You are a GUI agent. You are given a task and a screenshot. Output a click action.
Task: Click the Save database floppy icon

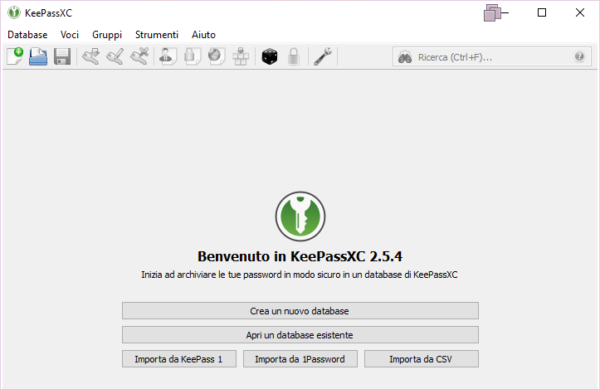(x=62, y=57)
